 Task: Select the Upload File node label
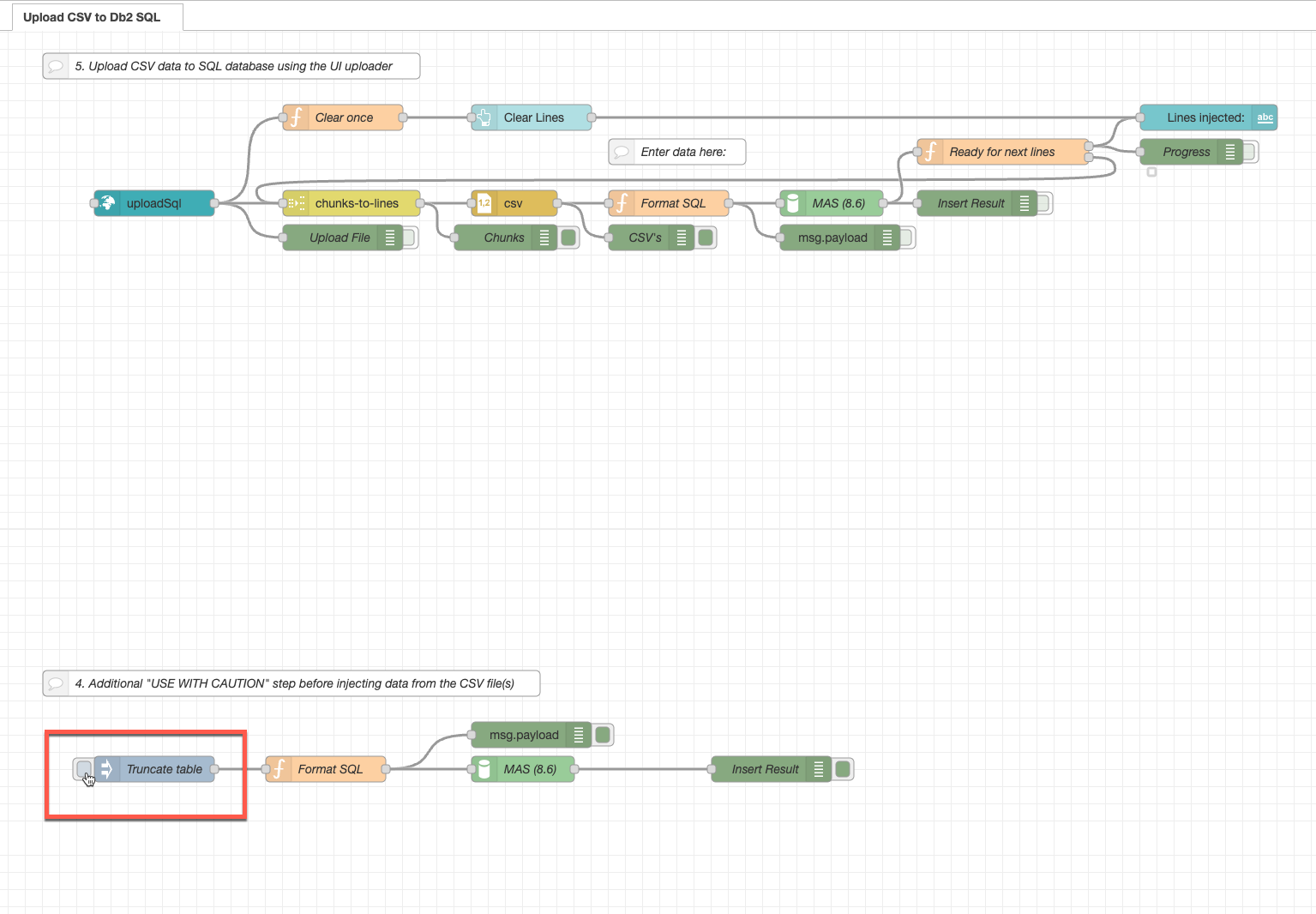pos(340,238)
